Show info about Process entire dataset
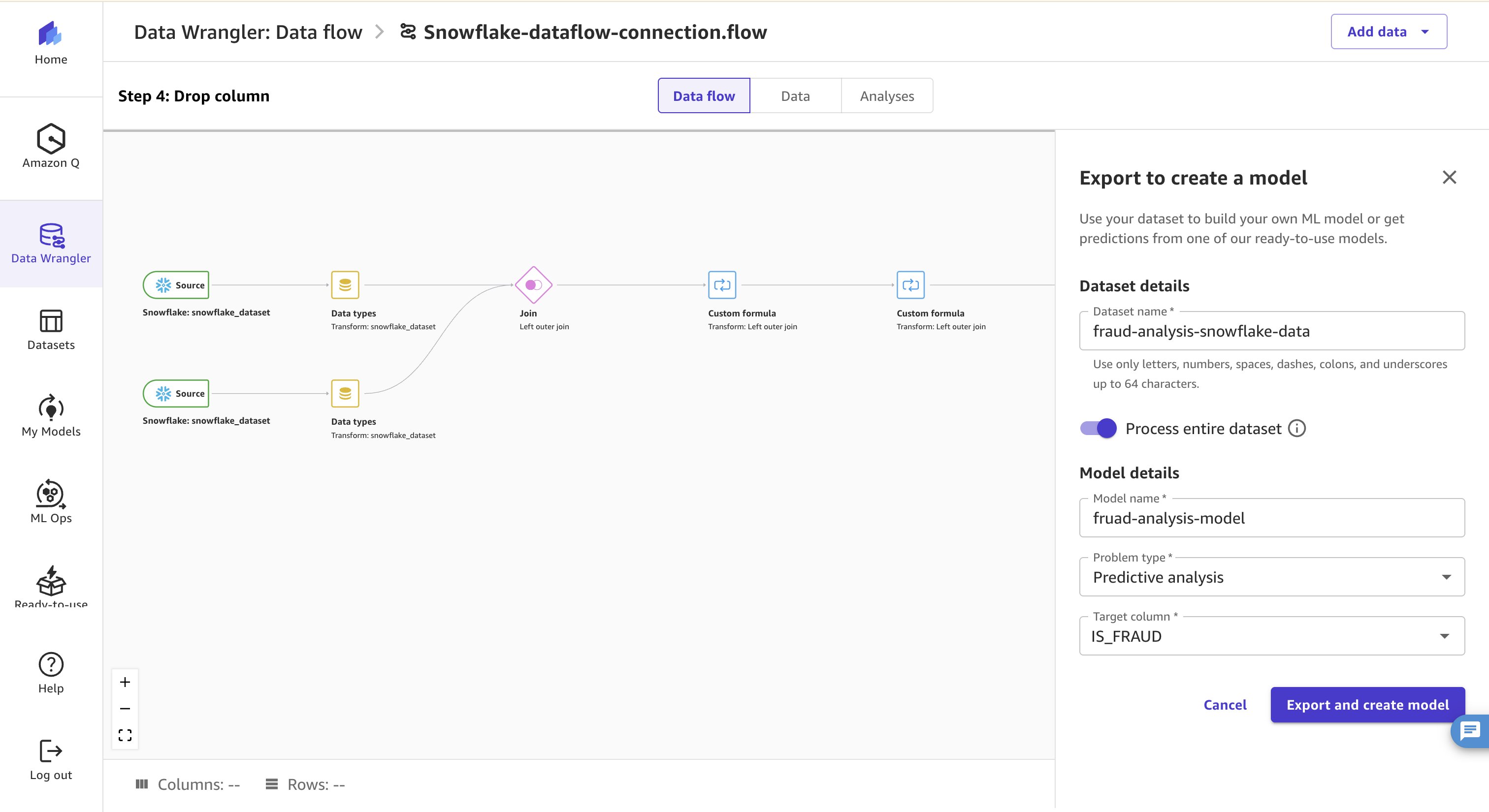 click(x=1297, y=429)
